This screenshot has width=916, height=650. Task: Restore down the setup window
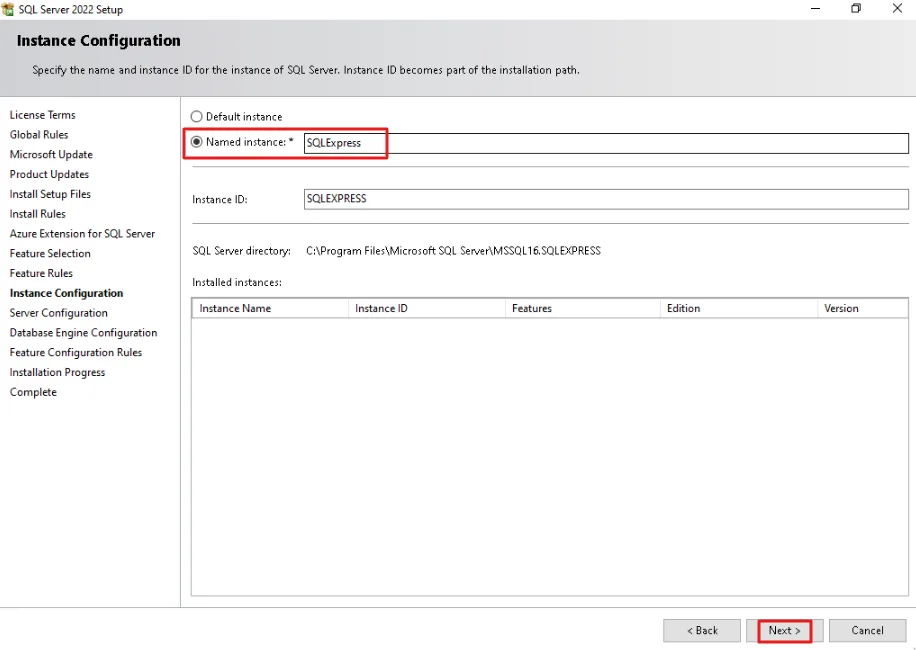coord(856,8)
